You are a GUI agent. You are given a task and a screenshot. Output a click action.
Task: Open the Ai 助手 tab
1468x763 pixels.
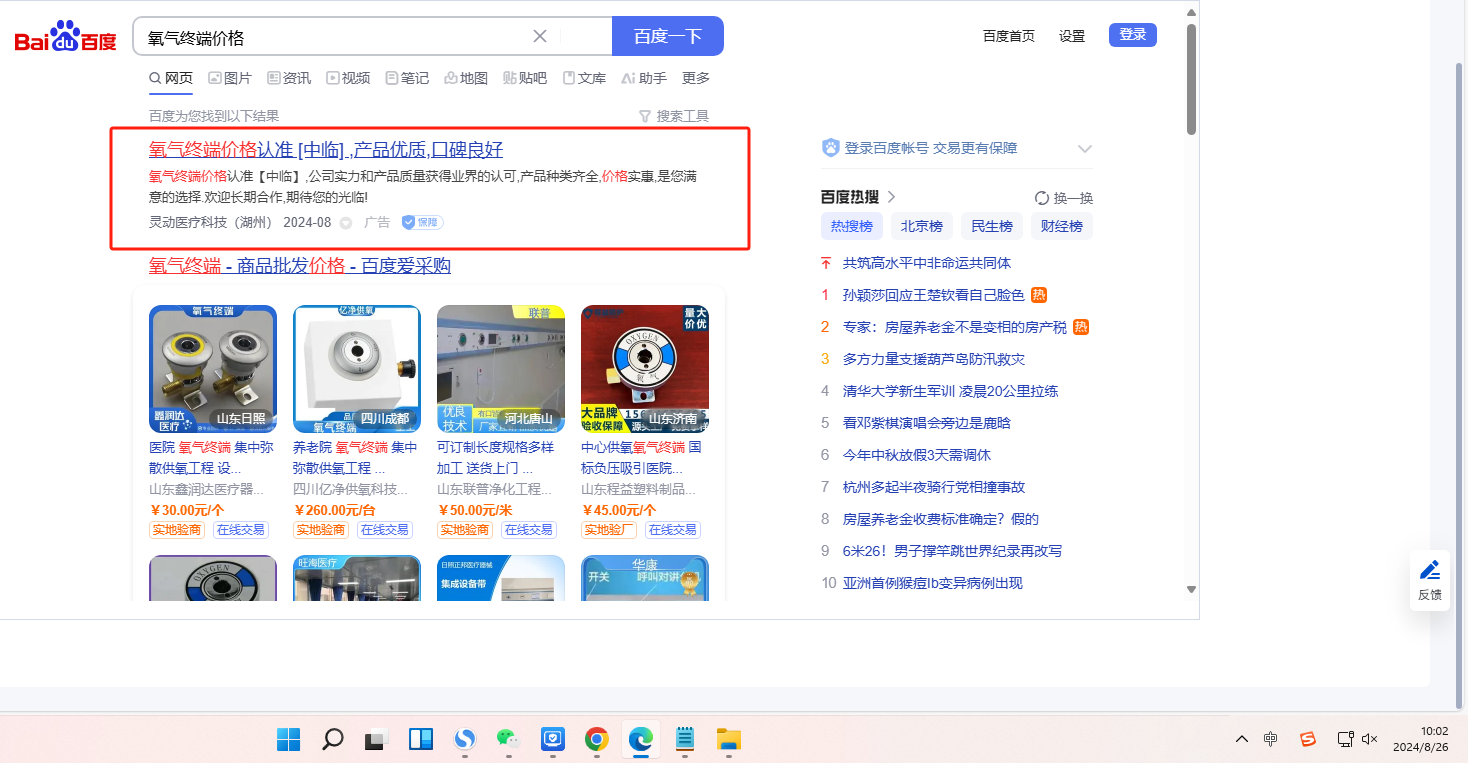click(x=644, y=78)
